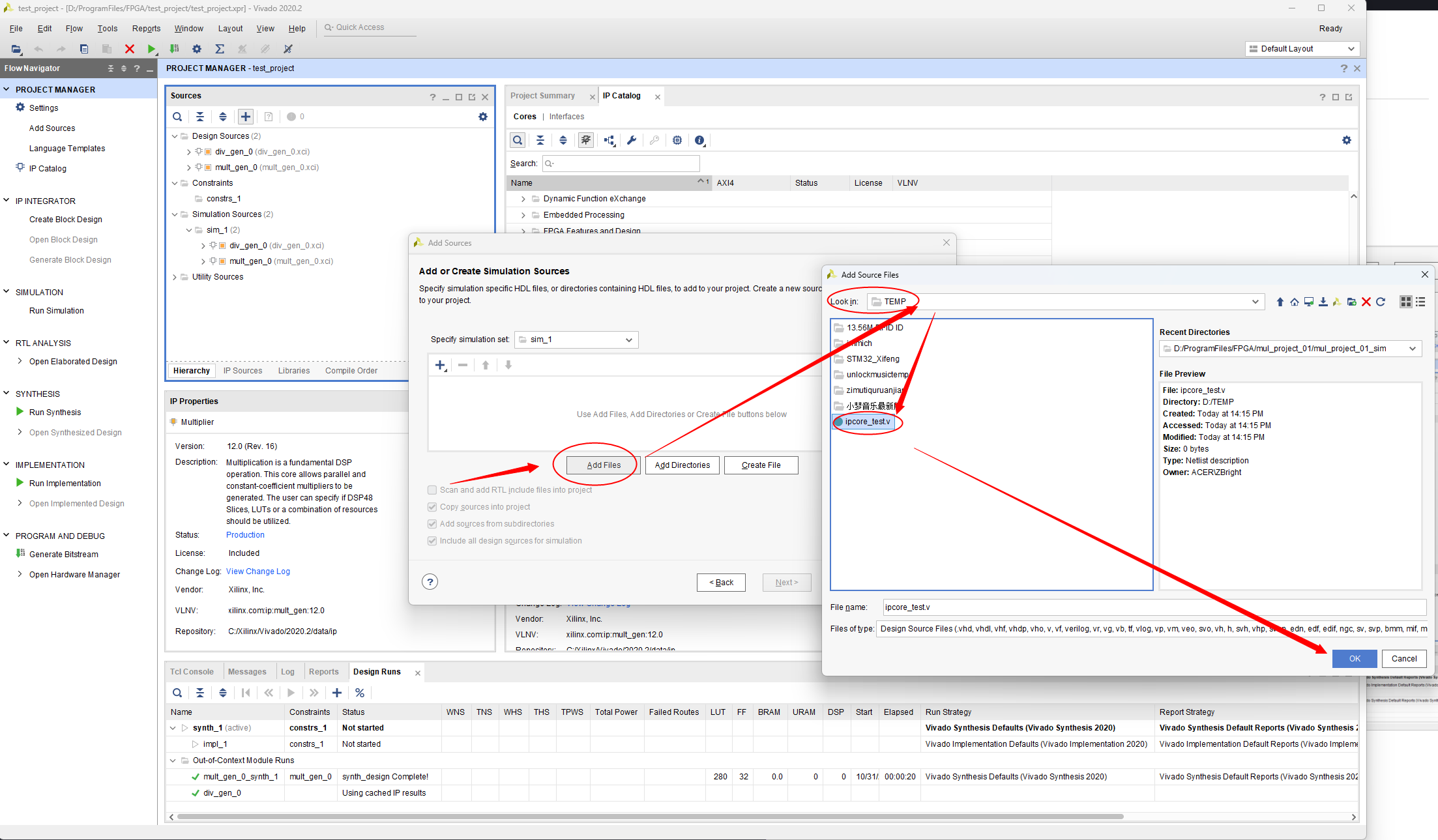Click the IP Catalog customize wrench icon
Image resolution: width=1438 pixels, height=840 pixels.
click(631, 140)
